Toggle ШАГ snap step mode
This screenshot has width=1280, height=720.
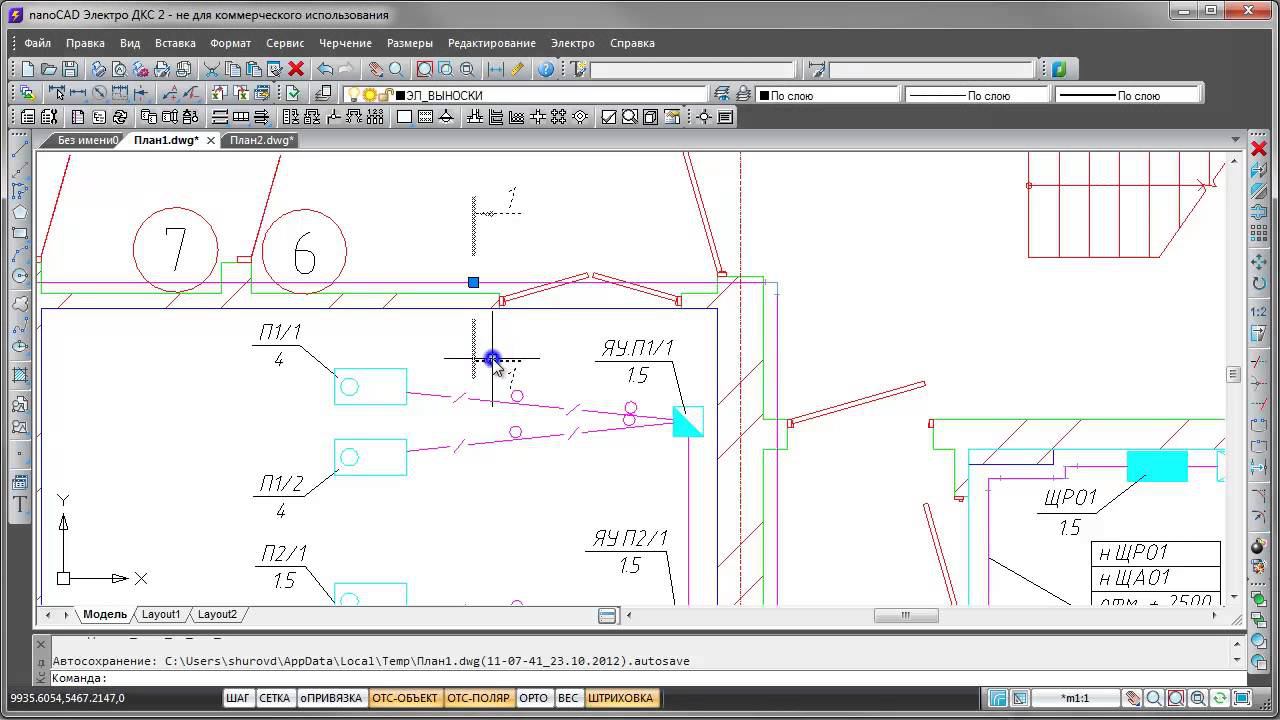tap(238, 698)
